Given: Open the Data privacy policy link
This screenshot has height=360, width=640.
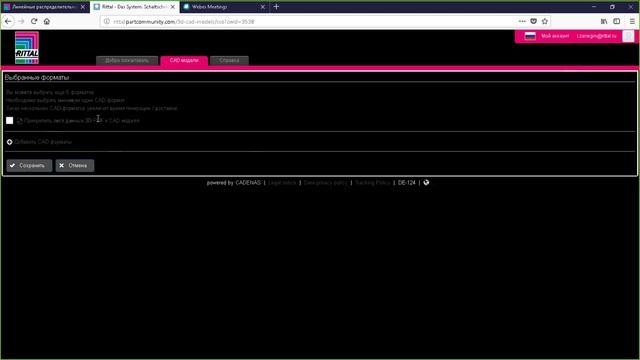Looking at the screenshot, I should (325, 183).
